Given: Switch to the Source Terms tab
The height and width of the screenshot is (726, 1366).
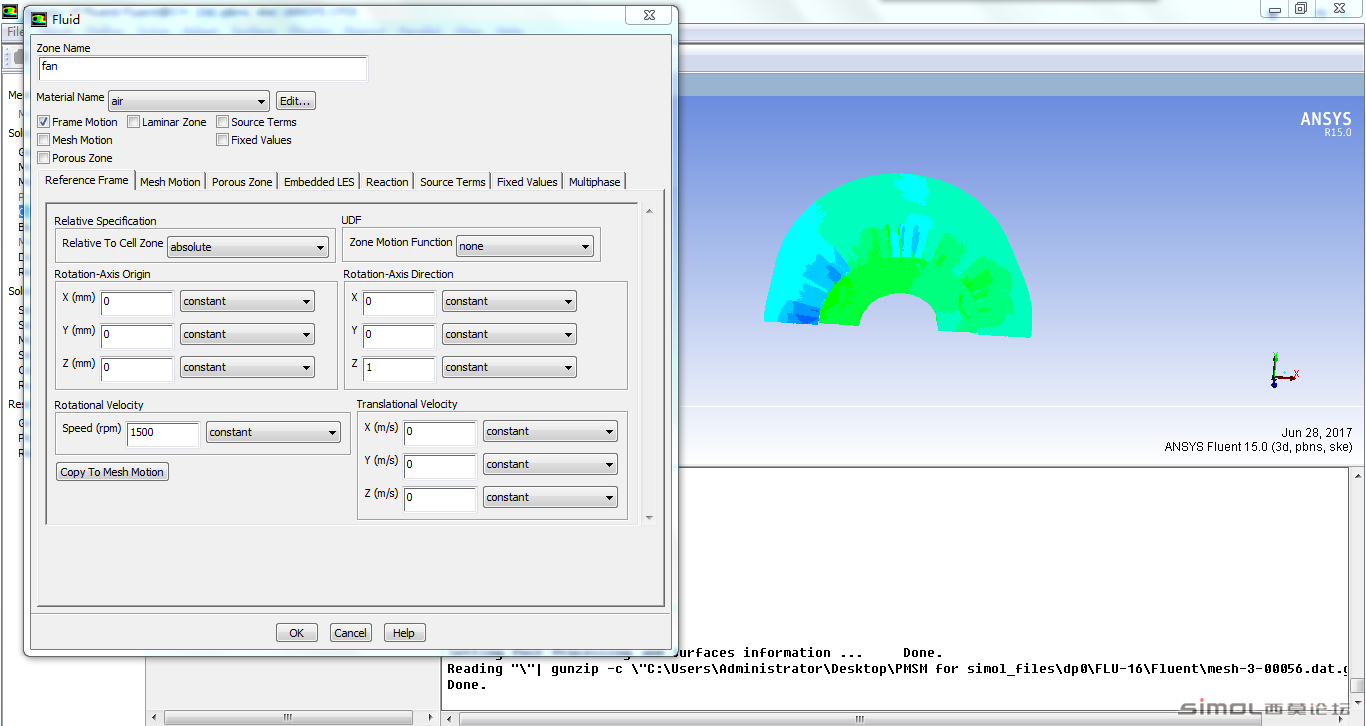Looking at the screenshot, I should [x=453, y=182].
